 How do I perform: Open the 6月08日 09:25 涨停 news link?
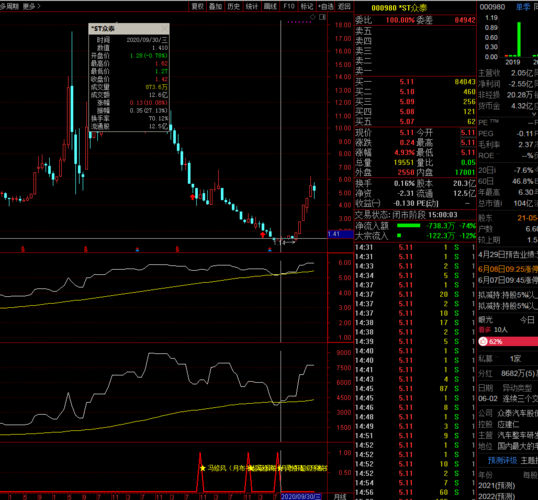tap(508, 269)
